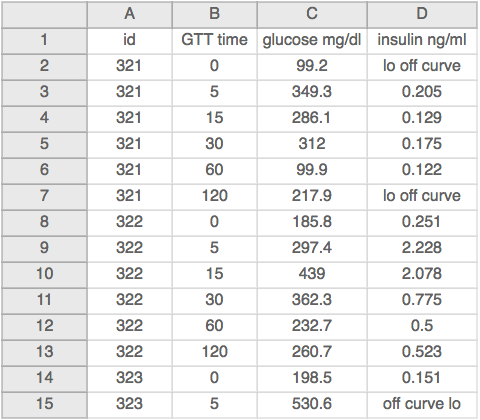Select column C header
480x420 pixels.
coord(312,14)
